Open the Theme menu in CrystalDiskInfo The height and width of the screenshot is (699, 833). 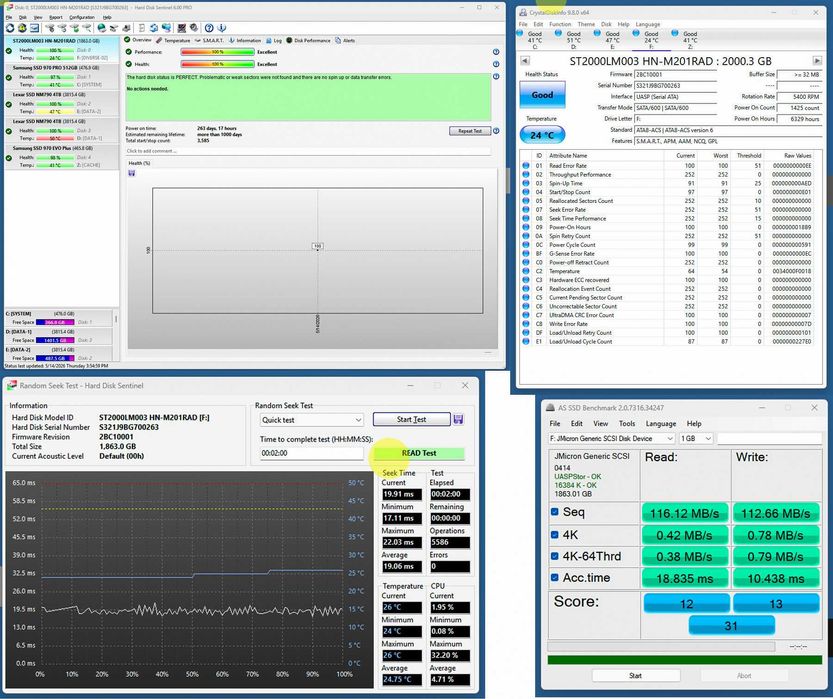(586, 24)
